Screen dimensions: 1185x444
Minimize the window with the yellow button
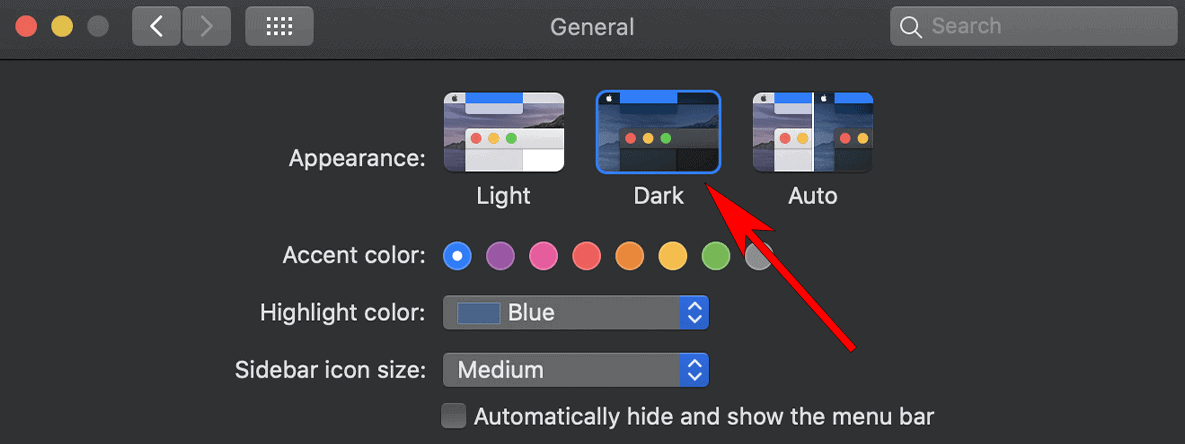[x=62, y=27]
